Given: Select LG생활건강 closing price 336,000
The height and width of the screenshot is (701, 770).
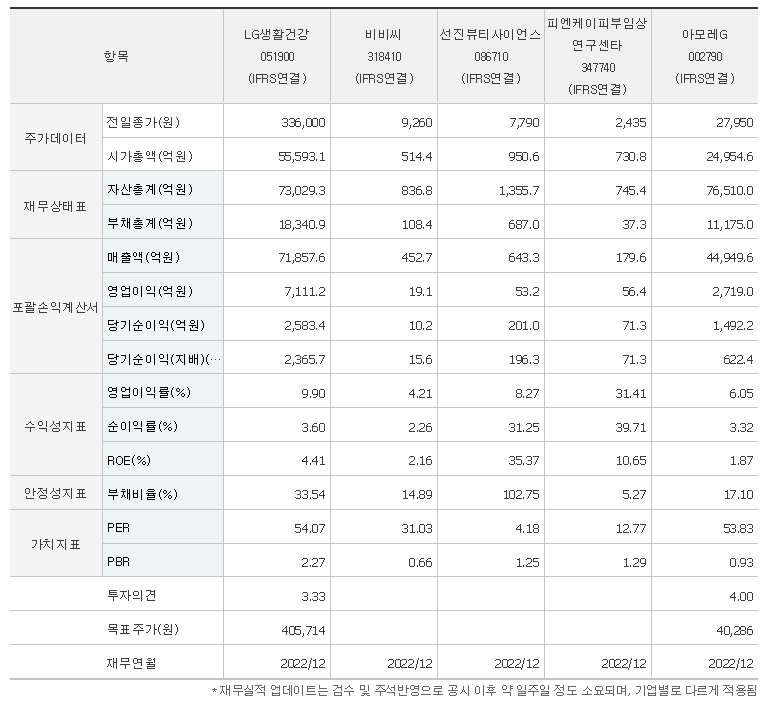Looking at the screenshot, I should point(303,122).
